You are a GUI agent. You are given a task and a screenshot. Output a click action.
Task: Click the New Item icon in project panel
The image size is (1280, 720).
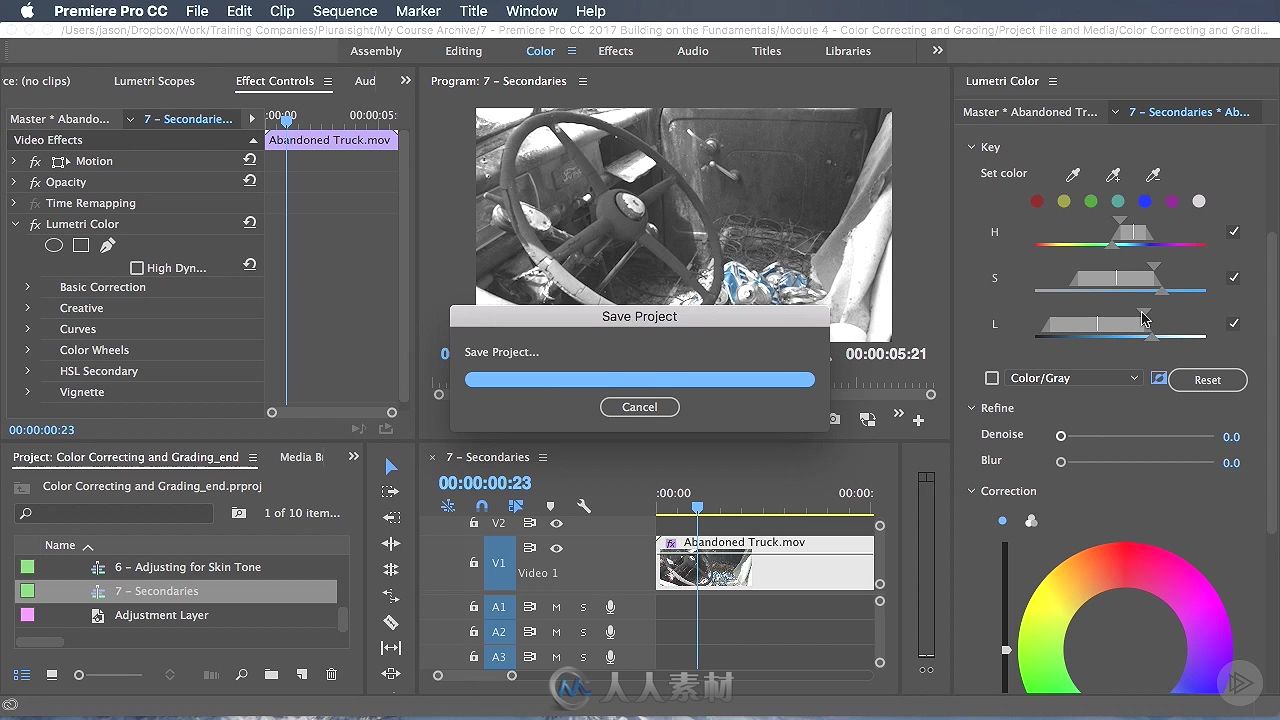[x=301, y=675]
